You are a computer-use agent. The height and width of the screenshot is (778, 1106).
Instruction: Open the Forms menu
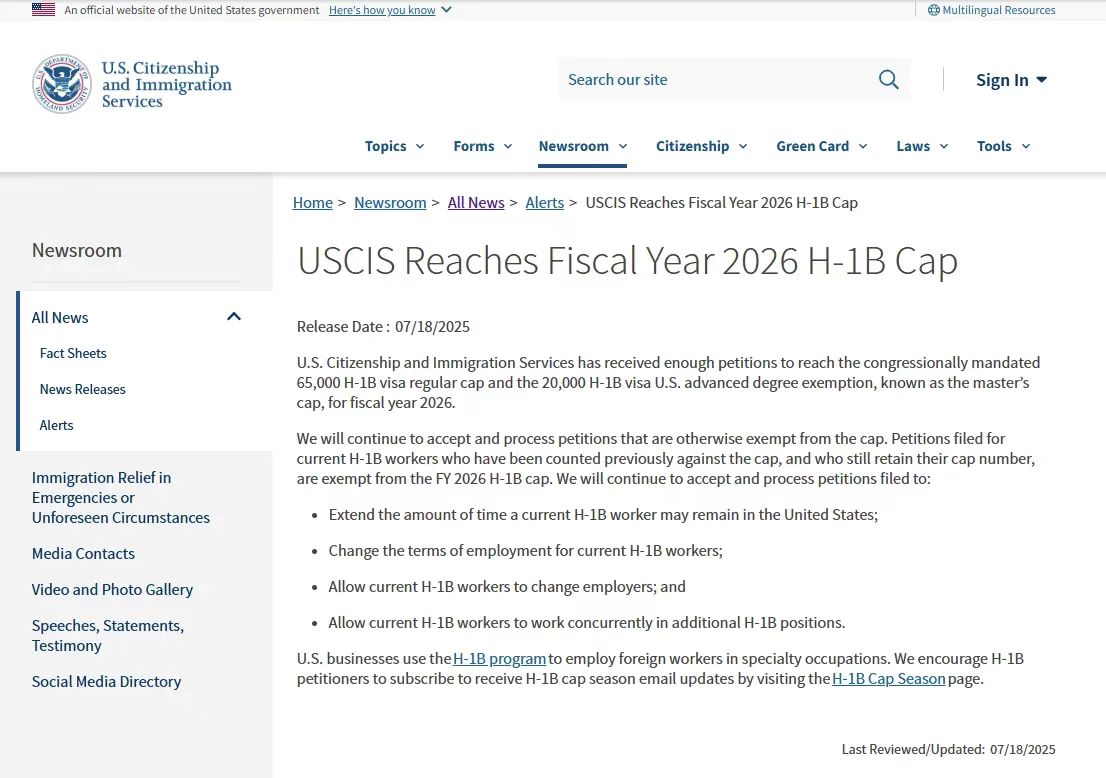(x=482, y=146)
